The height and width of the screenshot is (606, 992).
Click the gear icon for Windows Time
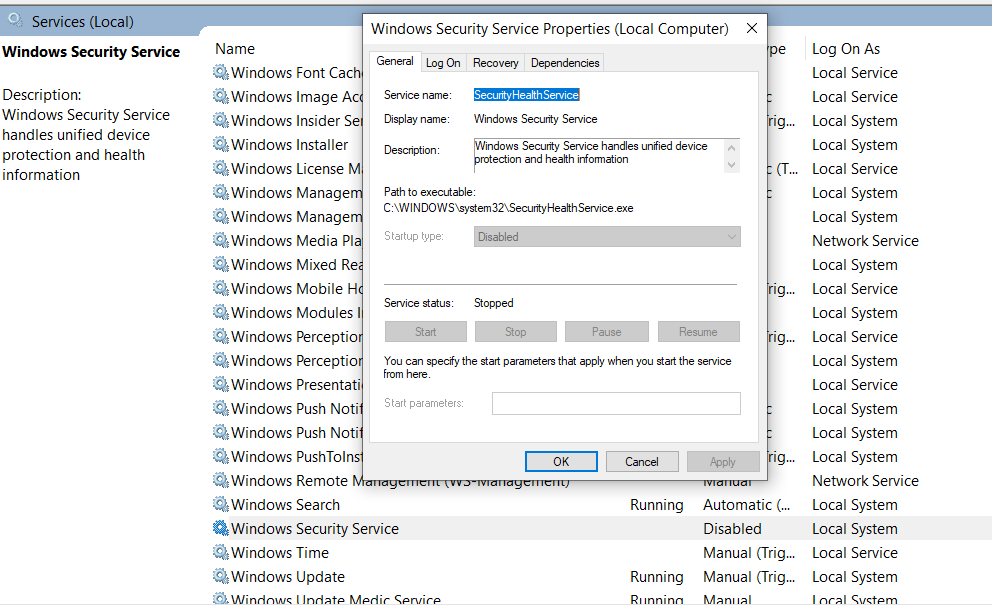point(220,552)
